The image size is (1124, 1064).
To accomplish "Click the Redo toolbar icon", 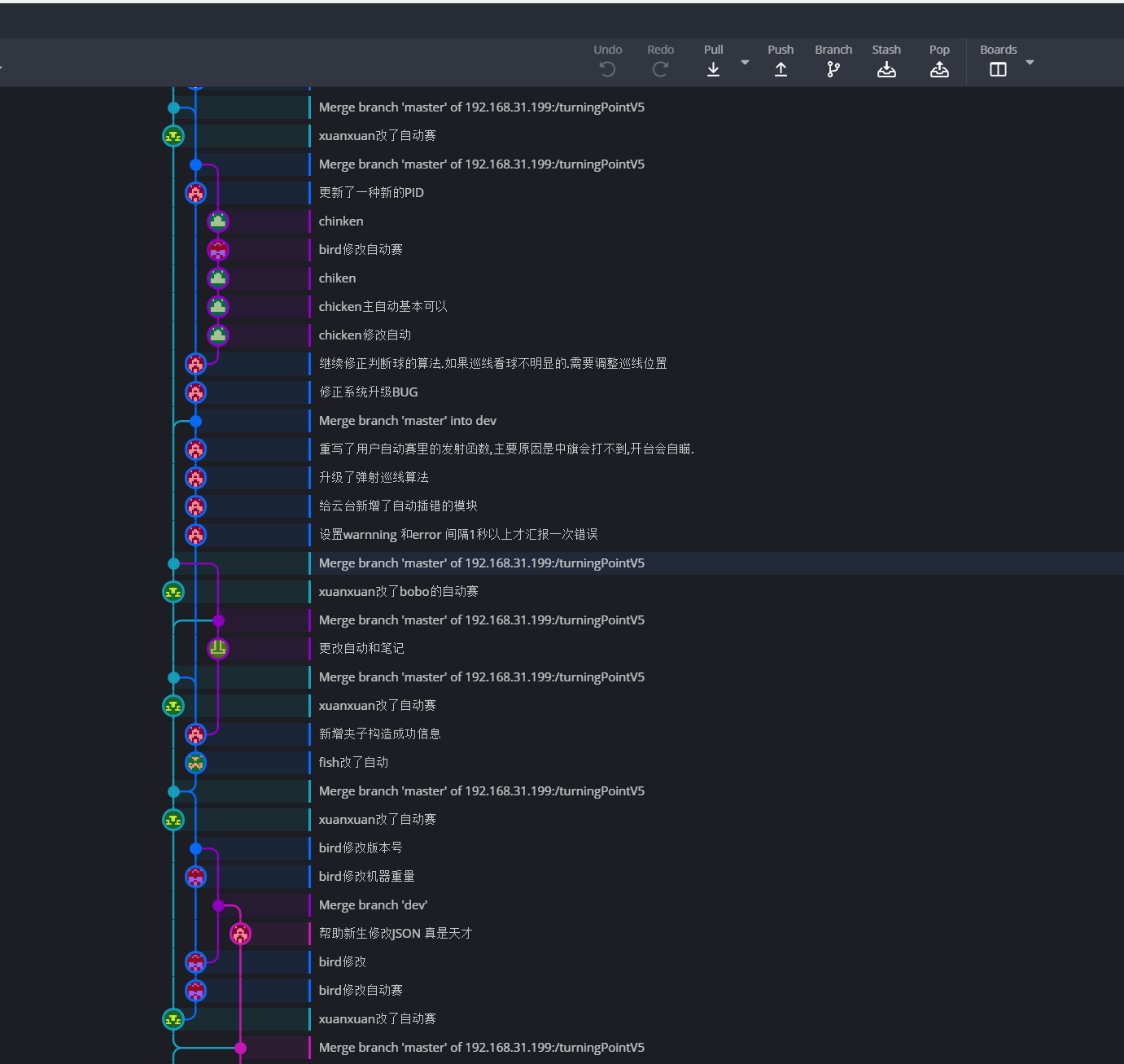I will click(x=660, y=69).
